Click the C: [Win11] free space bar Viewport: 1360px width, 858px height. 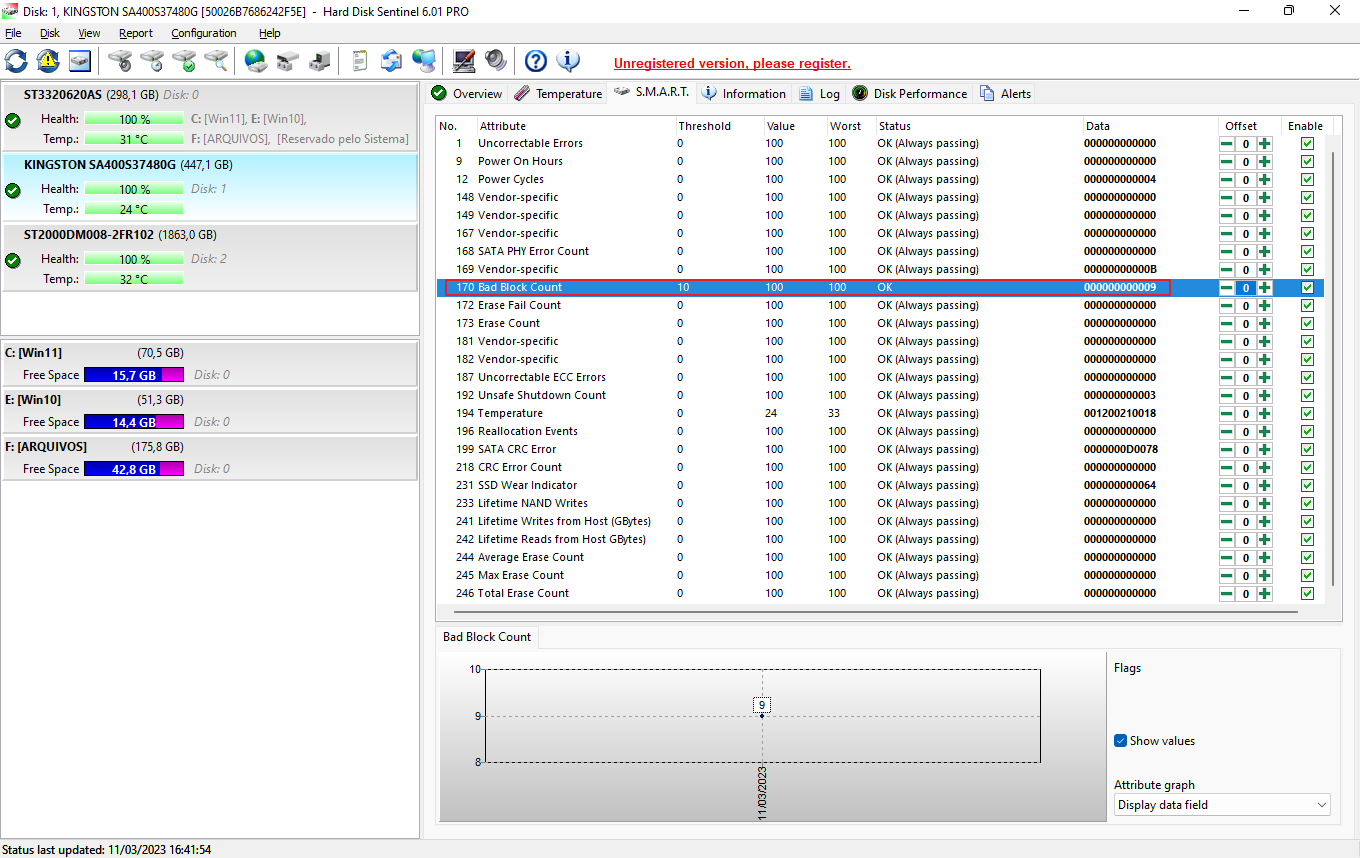(134, 375)
